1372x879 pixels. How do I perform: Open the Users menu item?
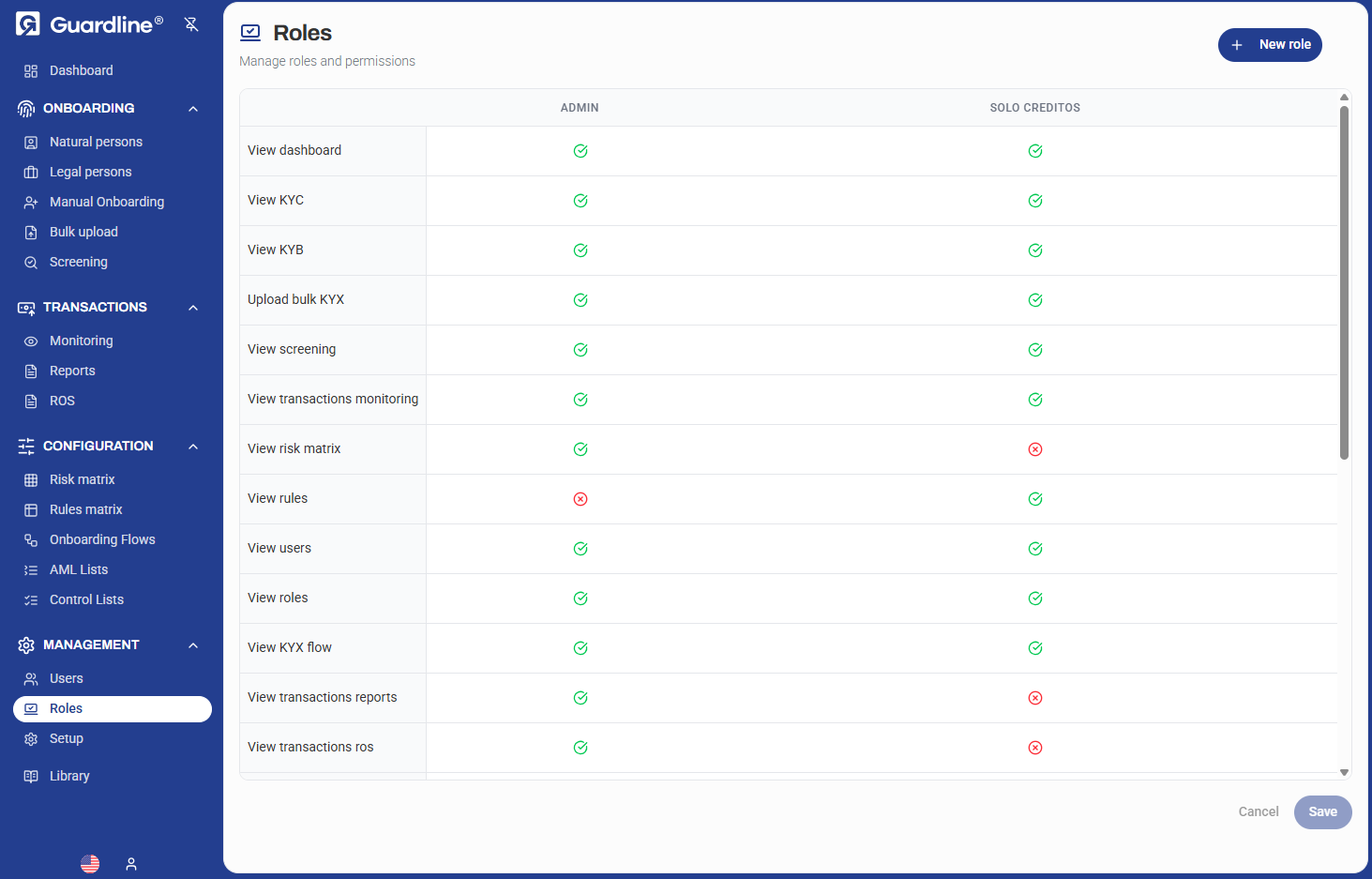coord(67,679)
